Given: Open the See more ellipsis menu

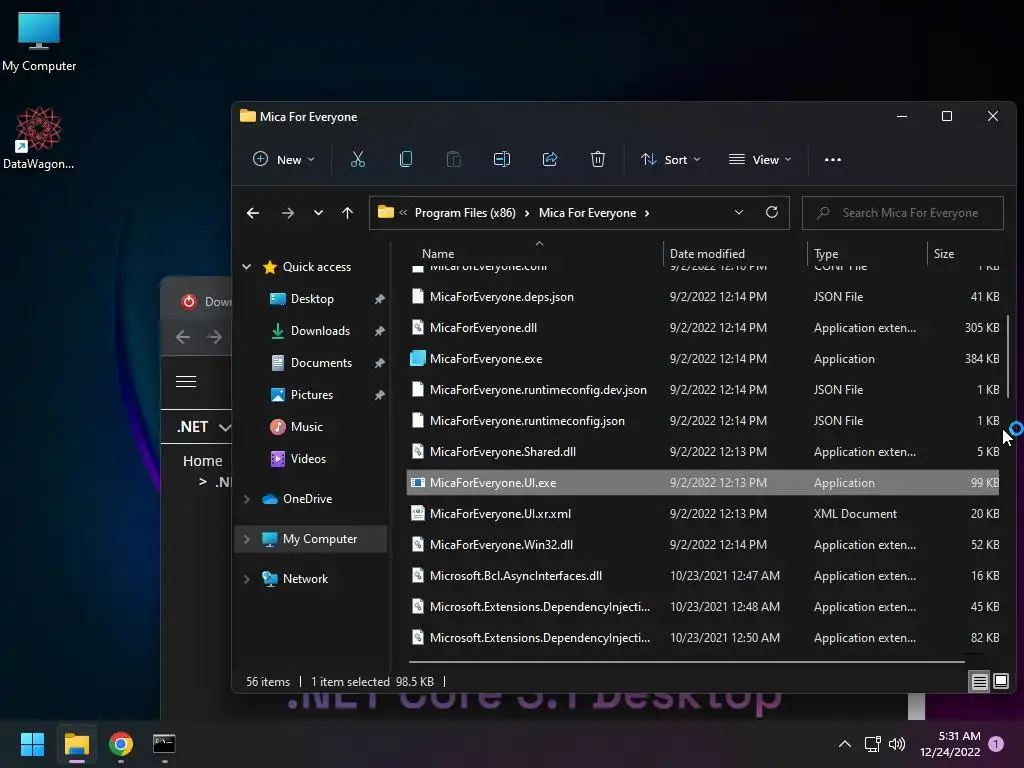Looking at the screenshot, I should 833,159.
